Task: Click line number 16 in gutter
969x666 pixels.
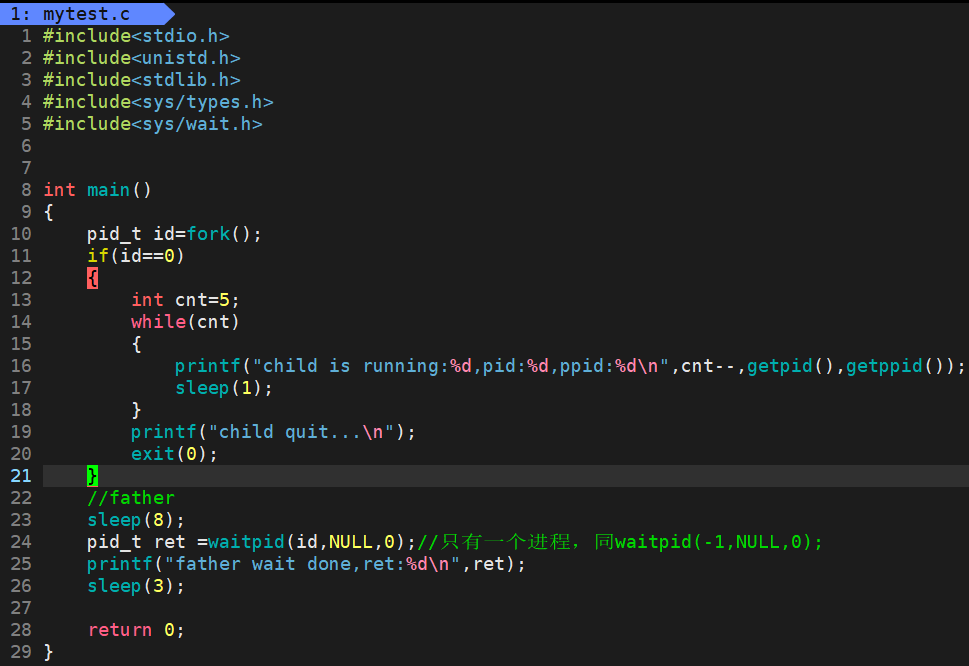Action: 21,366
